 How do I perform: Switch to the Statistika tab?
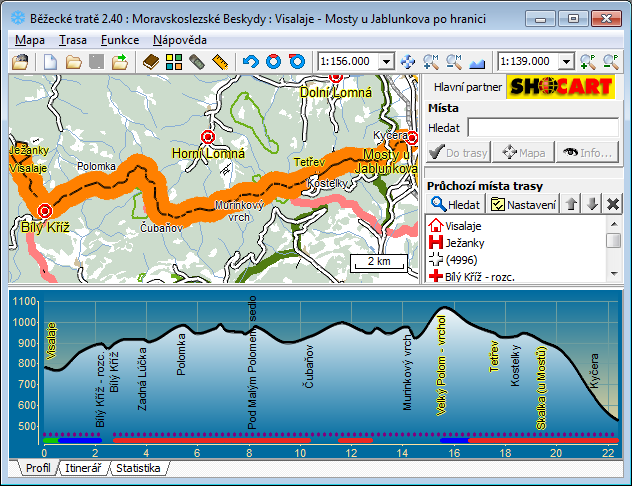click(x=137, y=468)
